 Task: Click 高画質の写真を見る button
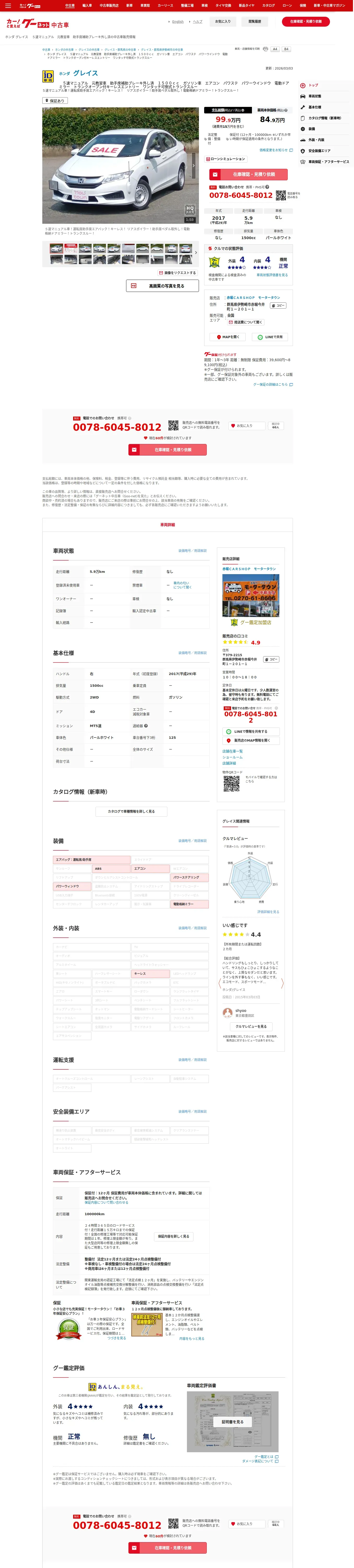[x=163, y=285]
